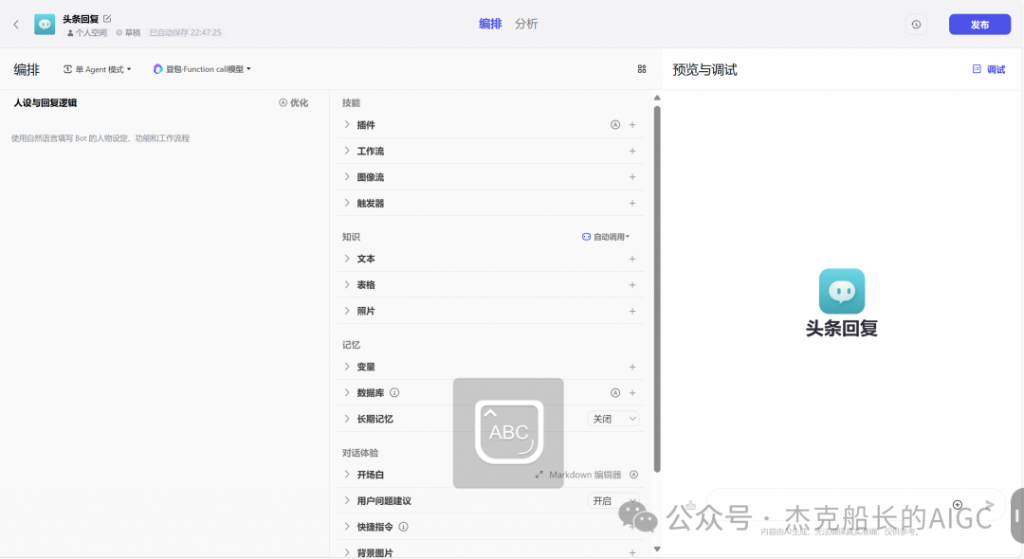Switch to the 编排 tab
1024x559 pixels.
(490, 24)
